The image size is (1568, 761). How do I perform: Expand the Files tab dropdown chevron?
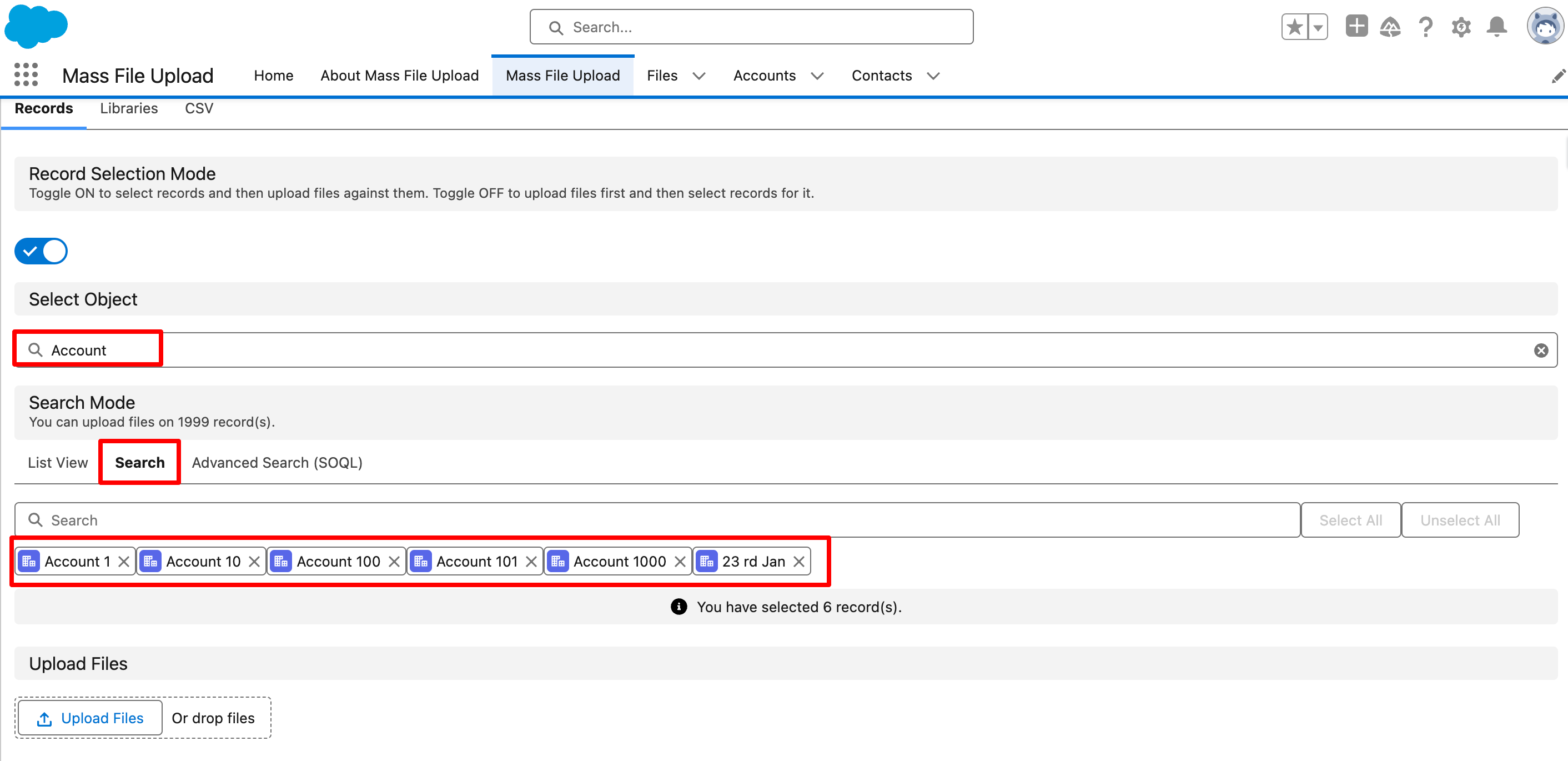699,76
